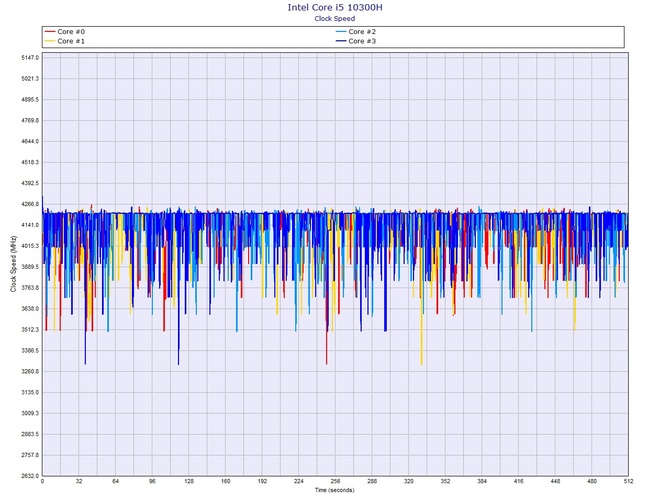Click the 3009.3 y-axis value
The width and height of the screenshot is (670, 502).
[x=30, y=414]
